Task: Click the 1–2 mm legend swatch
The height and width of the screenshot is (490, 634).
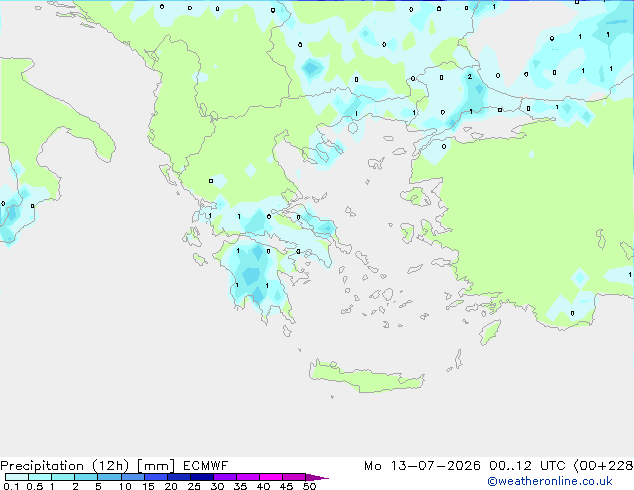Action: coord(63,477)
